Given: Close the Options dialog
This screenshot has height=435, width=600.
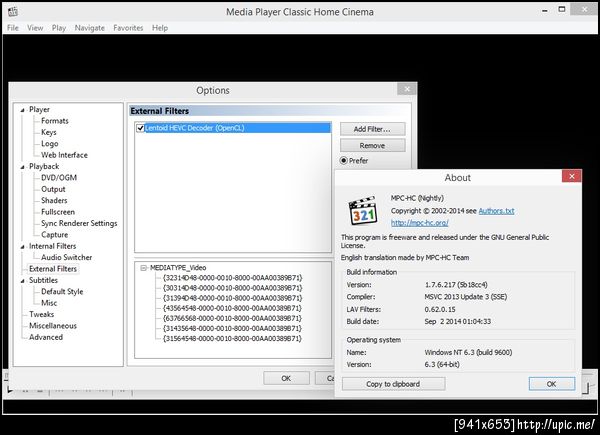Looking at the screenshot, I should (x=407, y=89).
